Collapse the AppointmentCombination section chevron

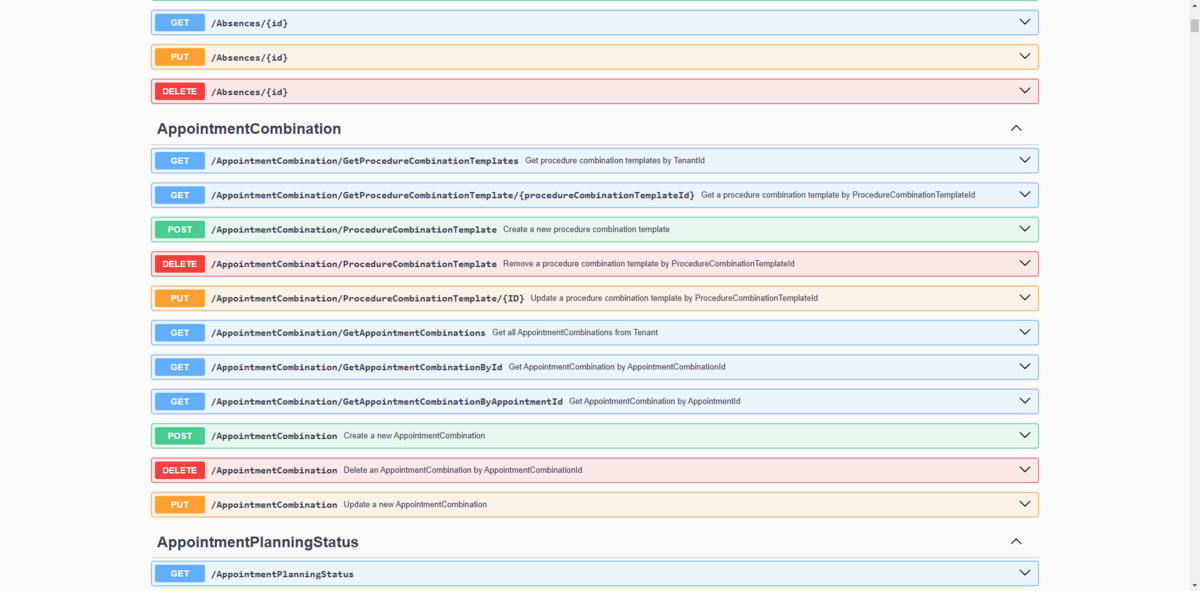pos(1016,129)
